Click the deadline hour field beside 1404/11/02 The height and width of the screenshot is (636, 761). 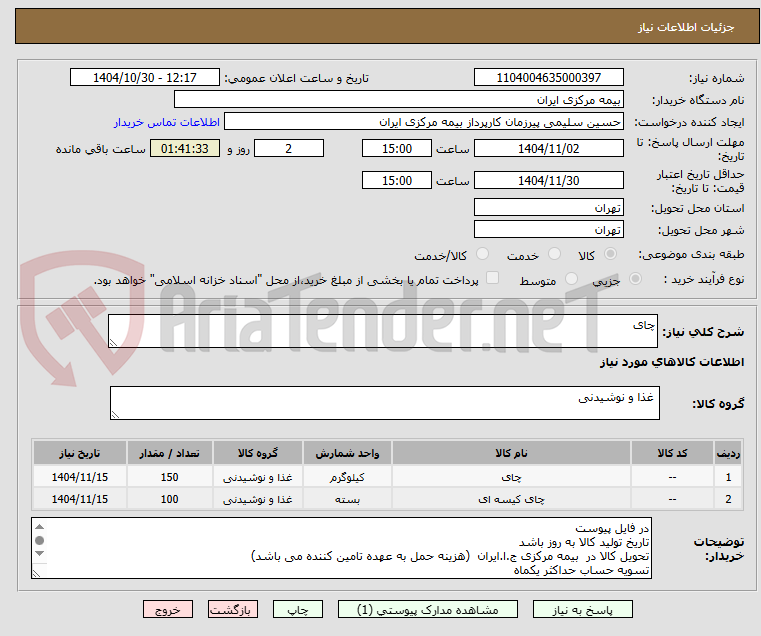(397, 148)
